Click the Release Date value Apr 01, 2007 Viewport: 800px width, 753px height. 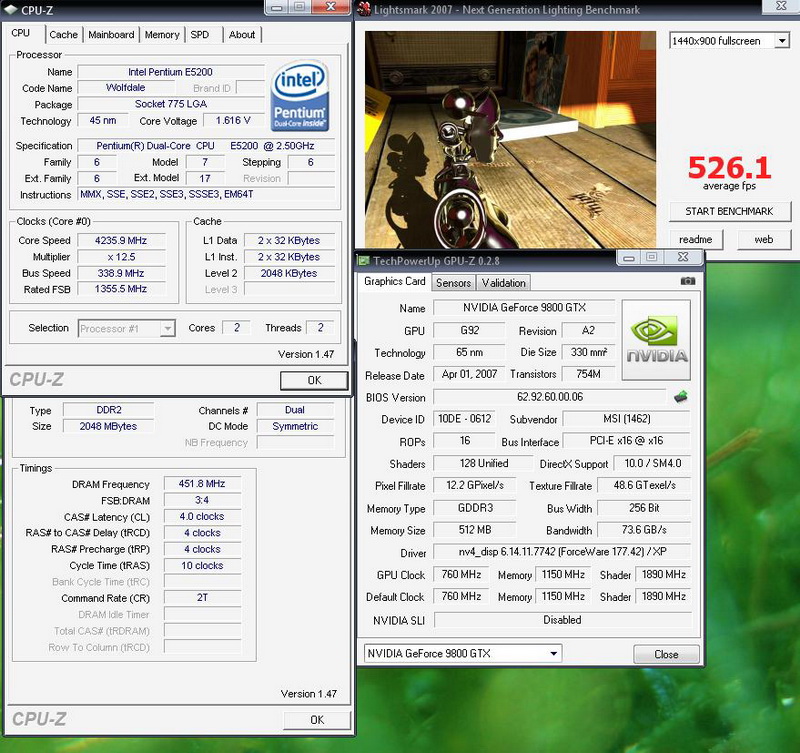[469, 374]
